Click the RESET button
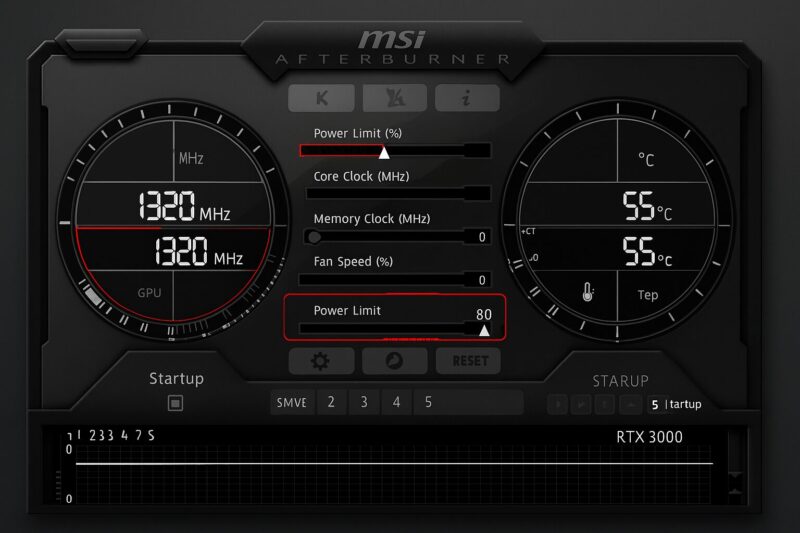 (468, 361)
